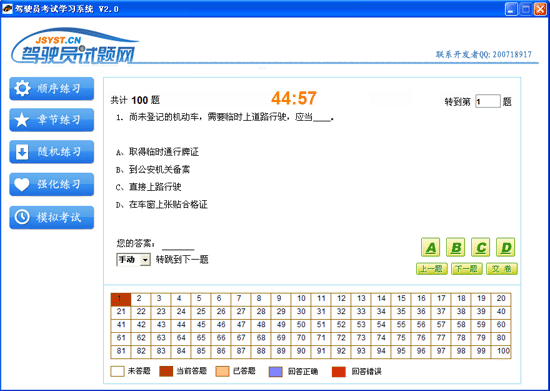
Task: Jump to question 1 in grid
Action: tap(121, 299)
